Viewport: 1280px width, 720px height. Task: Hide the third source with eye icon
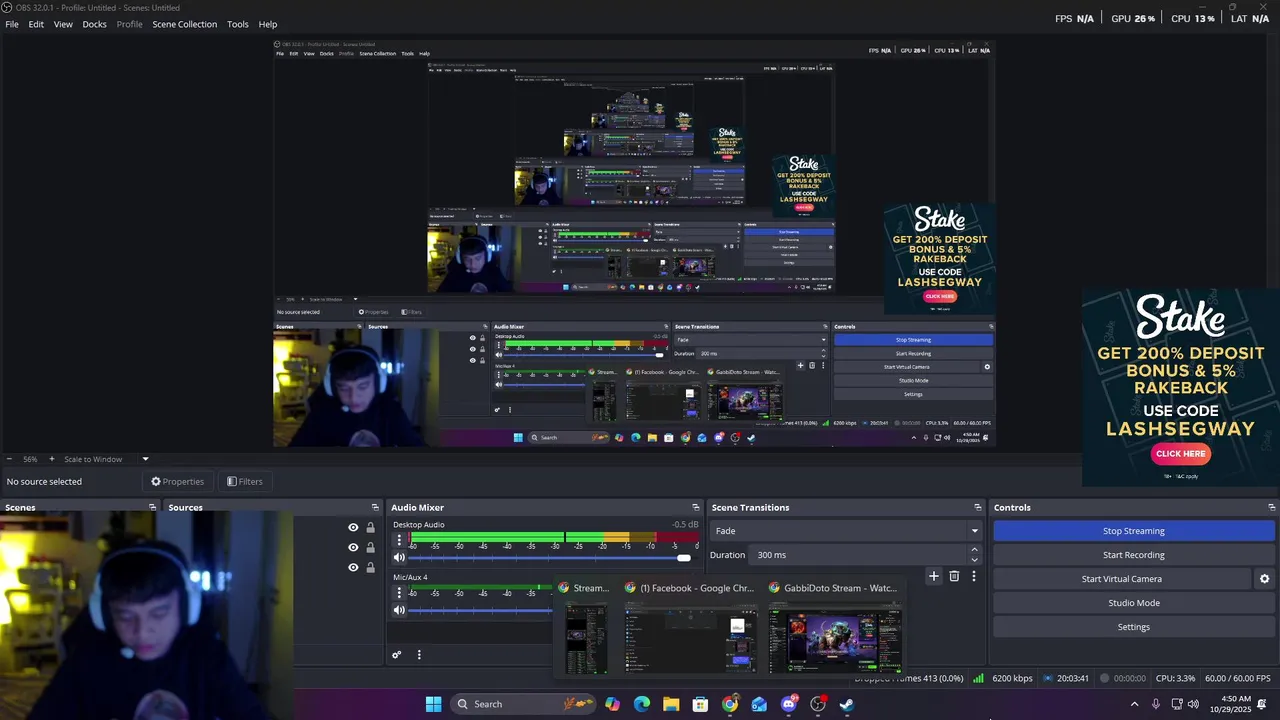tap(353, 568)
